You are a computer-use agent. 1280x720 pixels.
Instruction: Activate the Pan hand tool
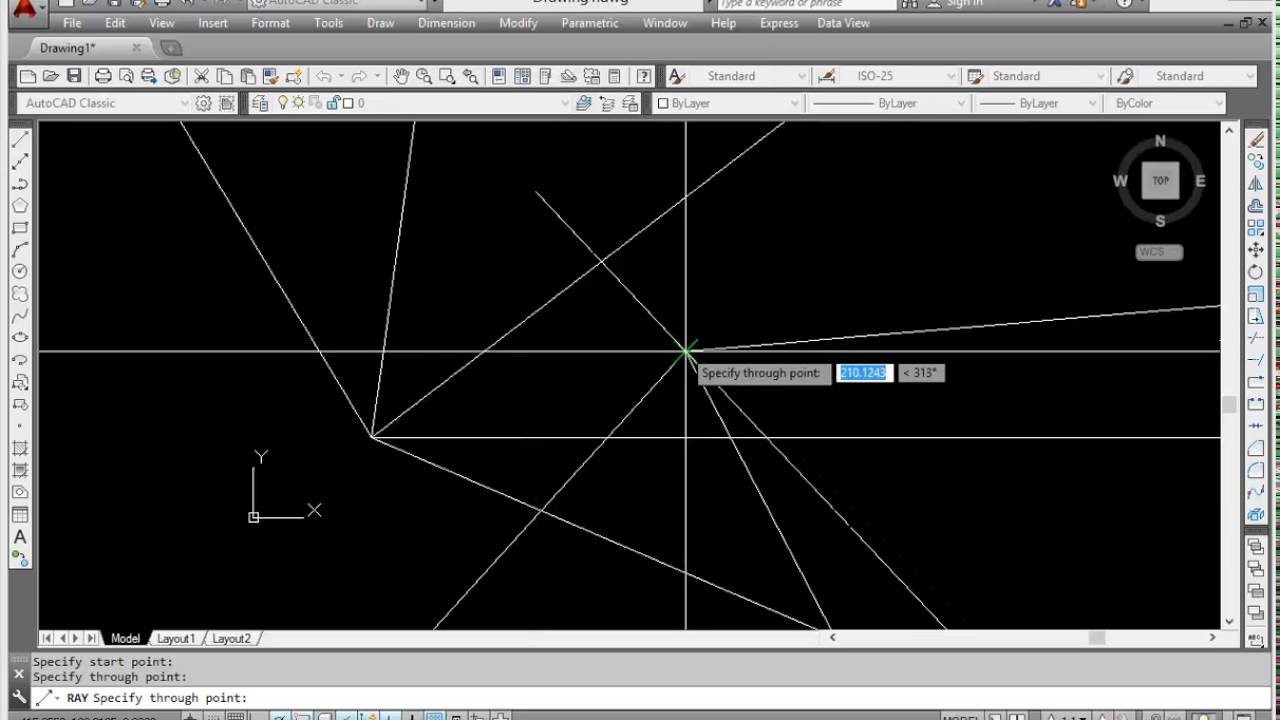coord(401,76)
